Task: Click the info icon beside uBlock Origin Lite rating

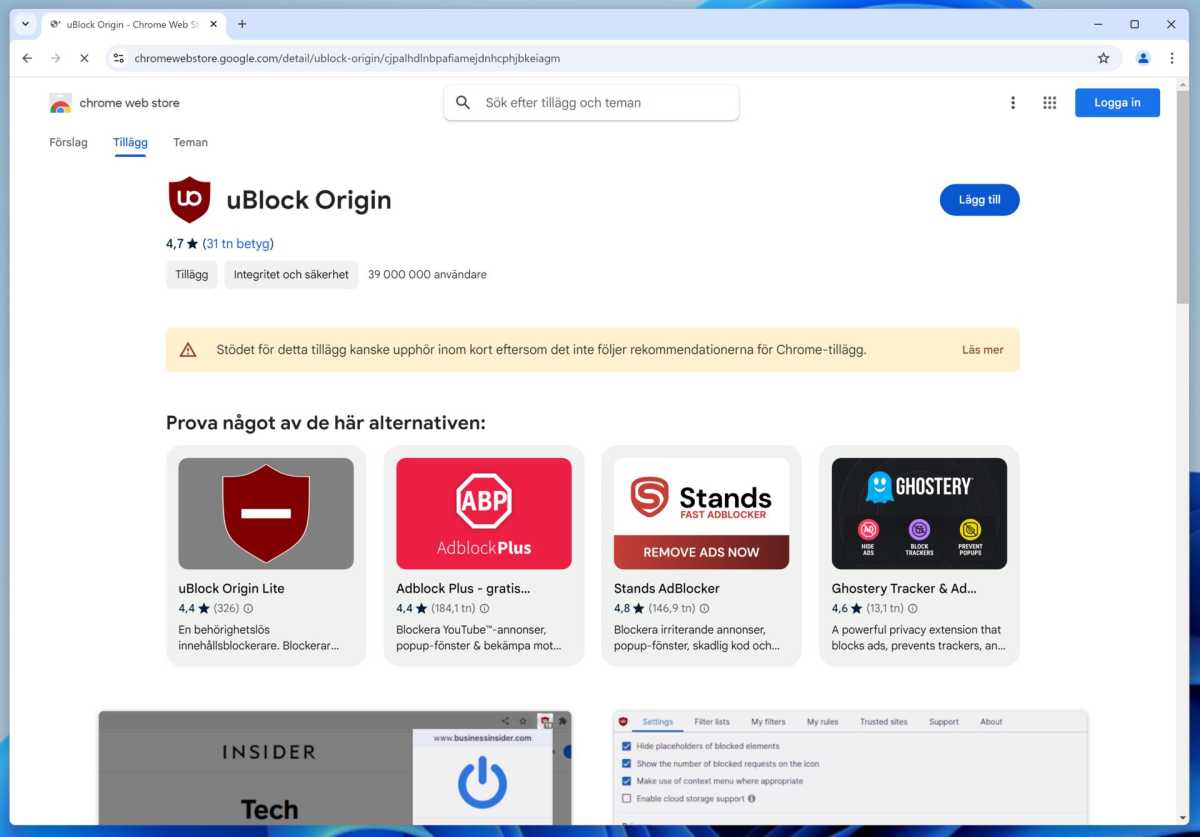Action: click(x=248, y=608)
